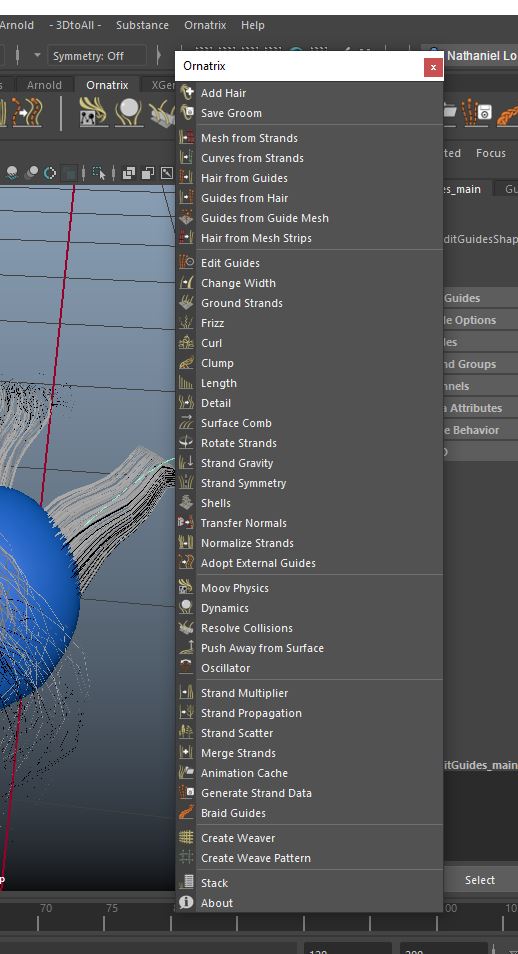Click the Stack icon
518x954 pixels.
[186, 882]
